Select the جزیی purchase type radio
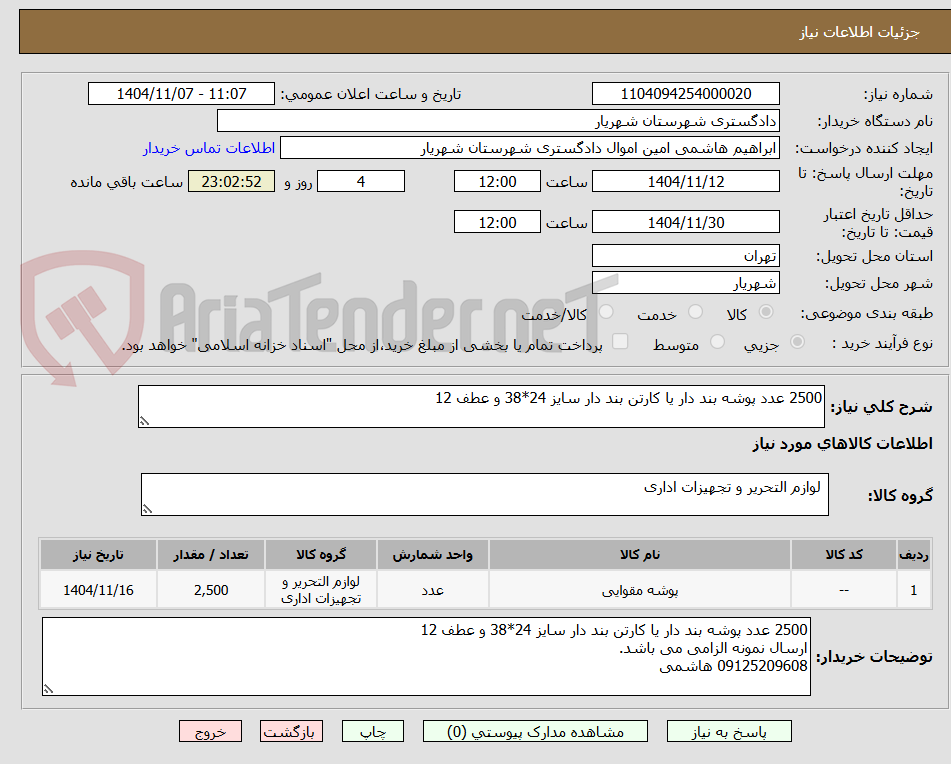 click(x=797, y=342)
